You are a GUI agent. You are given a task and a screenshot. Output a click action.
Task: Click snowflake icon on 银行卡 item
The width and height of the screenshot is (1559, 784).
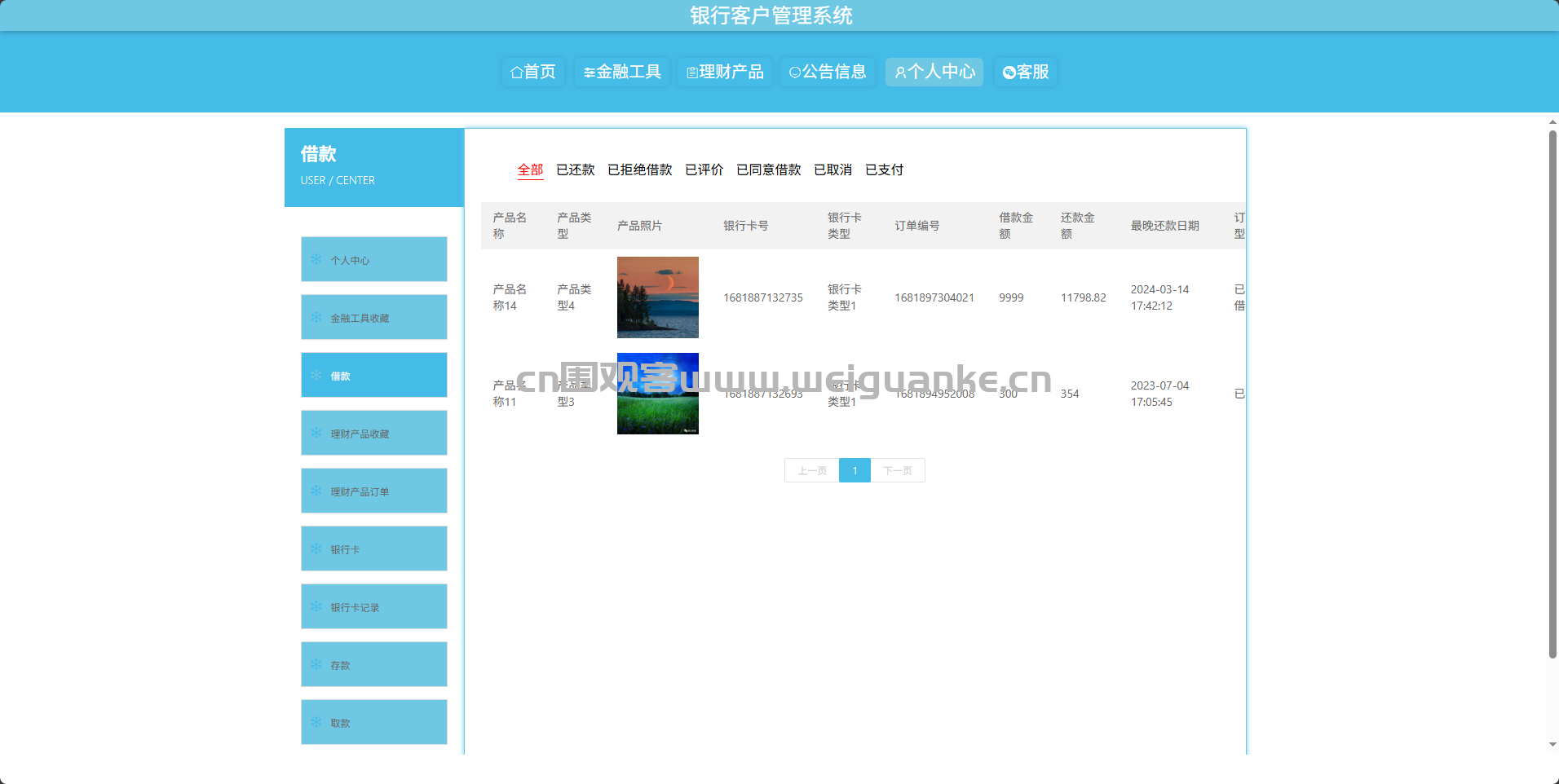pos(316,548)
